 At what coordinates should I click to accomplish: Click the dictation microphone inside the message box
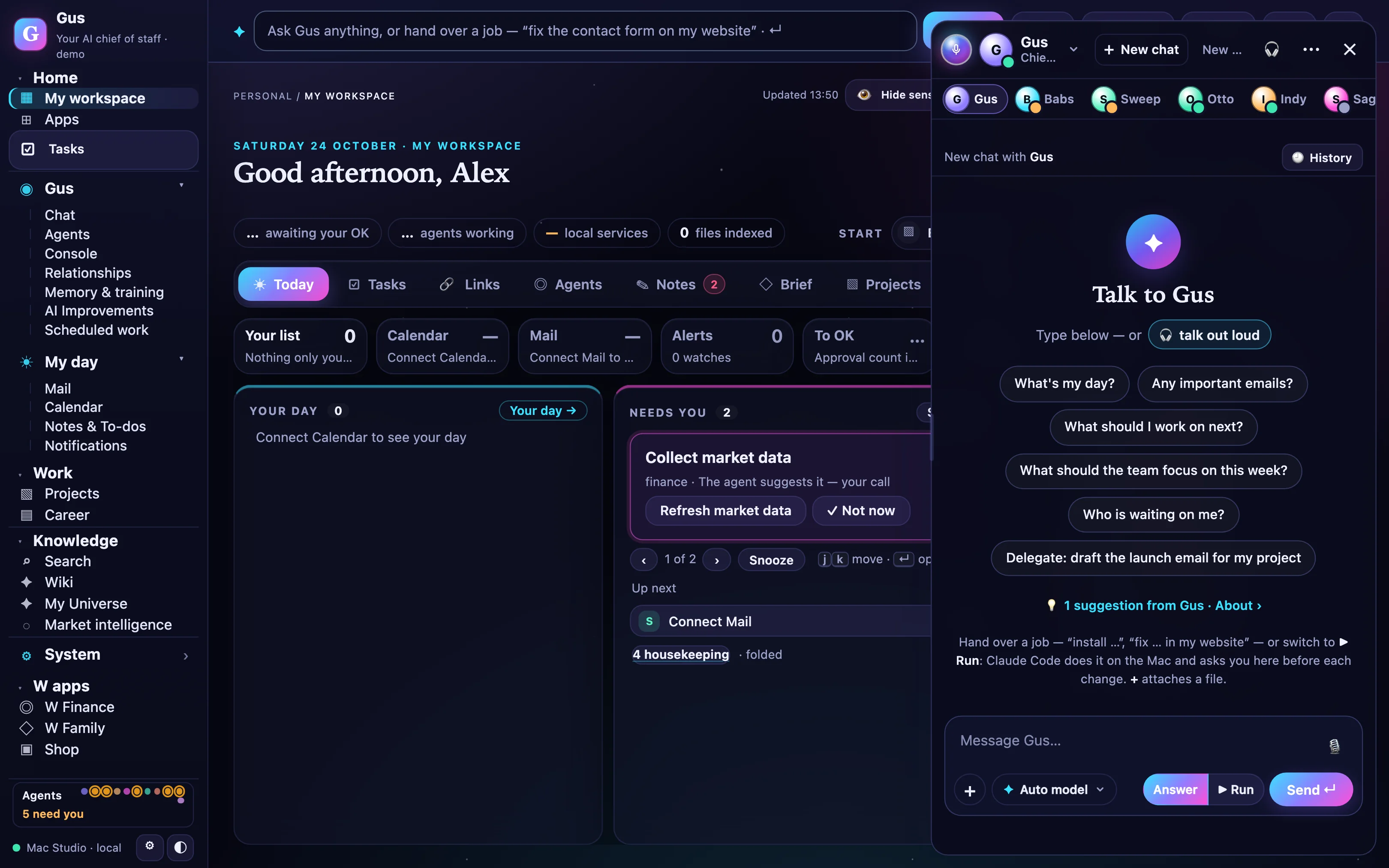(x=1335, y=746)
